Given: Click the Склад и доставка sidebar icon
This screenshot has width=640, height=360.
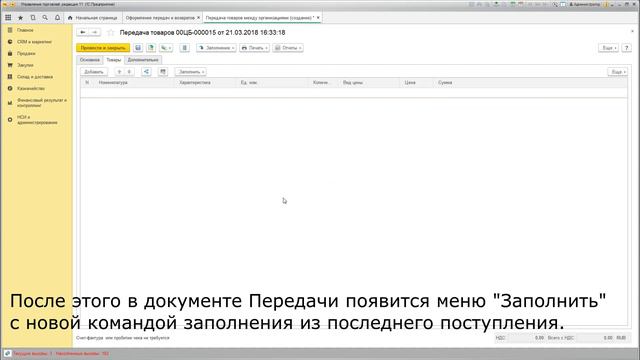Looking at the screenshot, I should click(x=10, y=77).
